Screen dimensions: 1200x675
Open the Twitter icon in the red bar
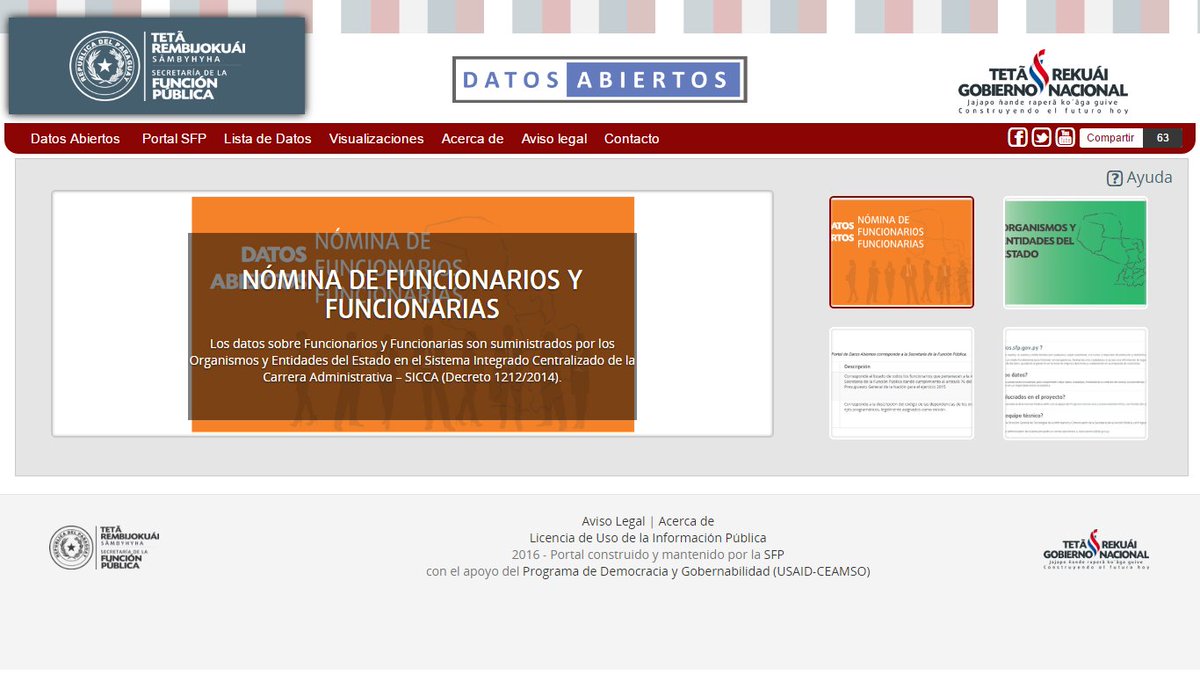tap(1041, 138)
